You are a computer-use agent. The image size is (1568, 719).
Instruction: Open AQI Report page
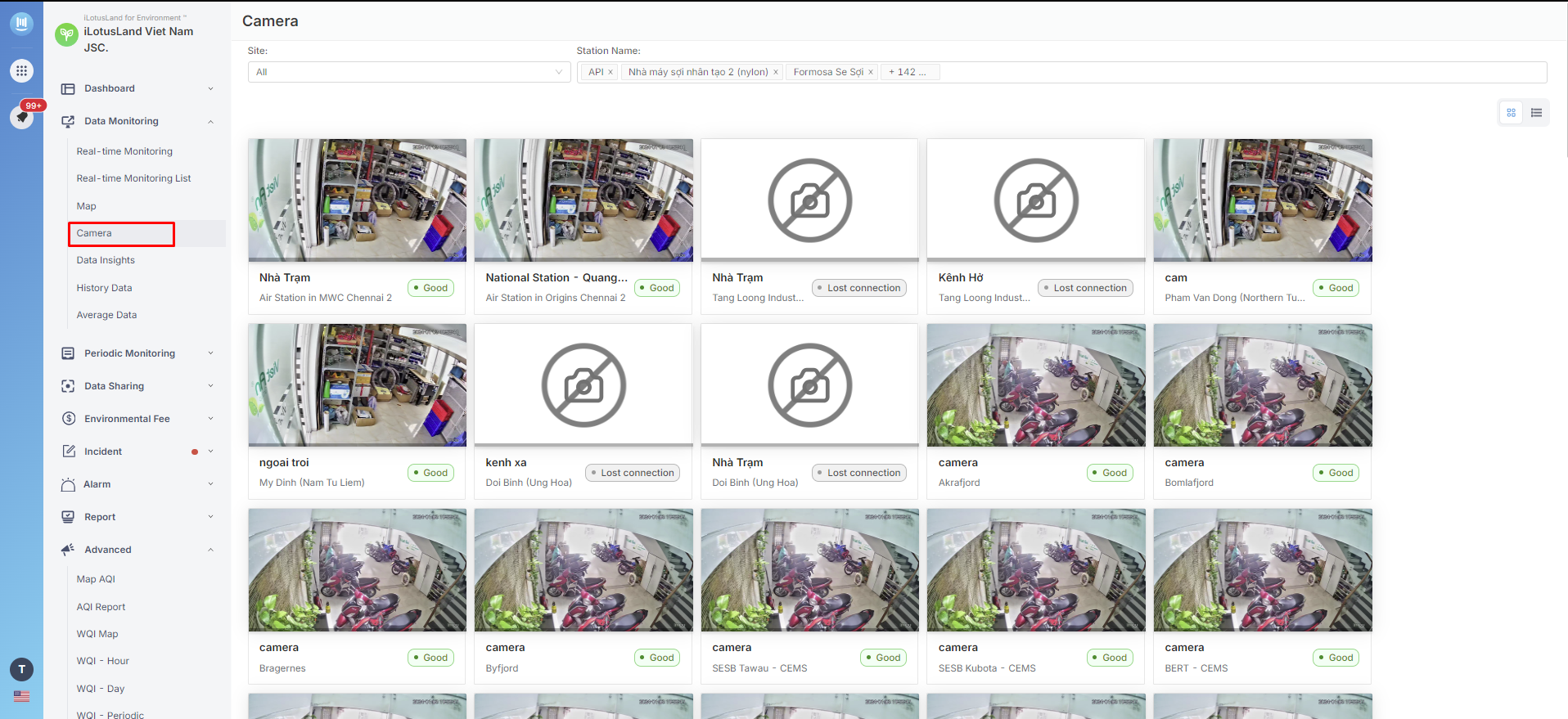tap(101, 607)
